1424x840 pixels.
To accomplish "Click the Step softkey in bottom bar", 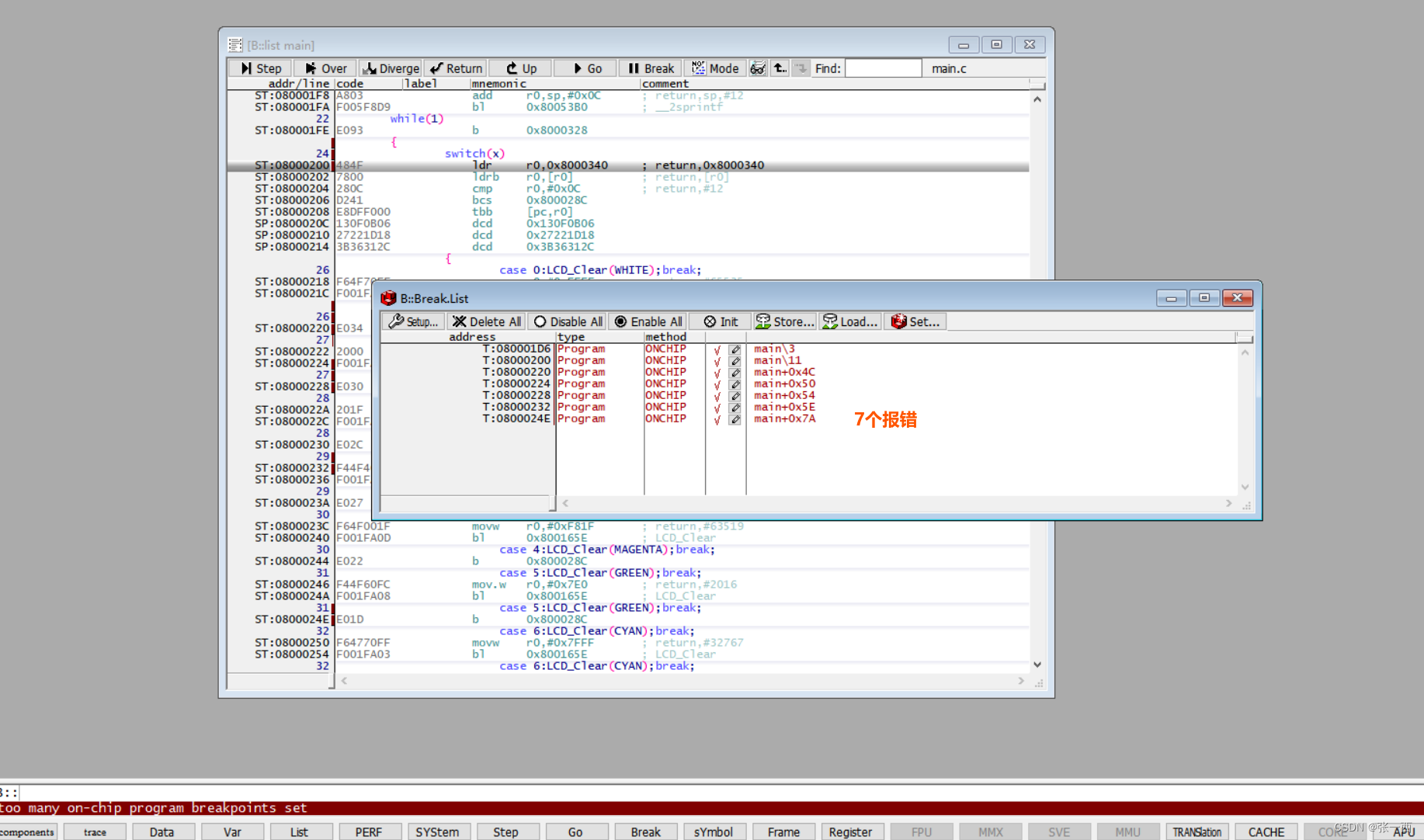I will tap(506, 831).
